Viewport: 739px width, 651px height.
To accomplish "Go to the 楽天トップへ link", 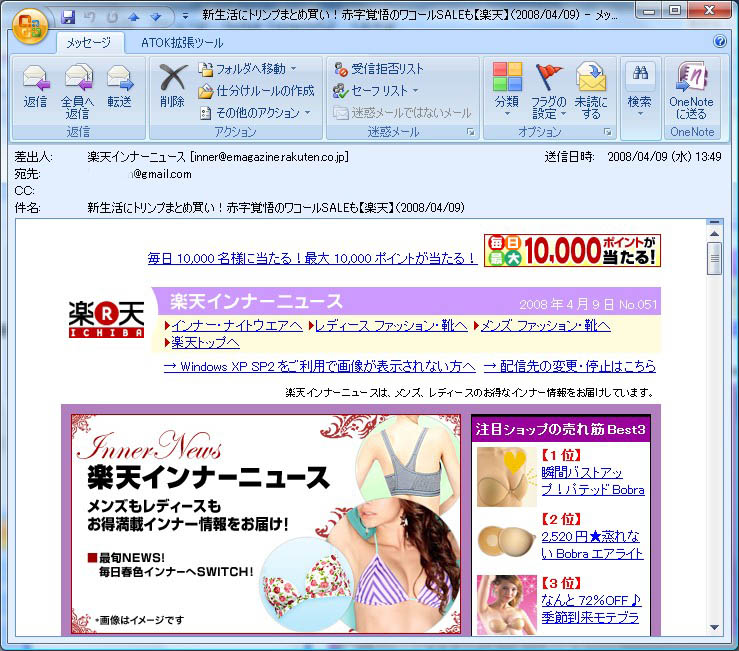I will [x=205, y=343].
